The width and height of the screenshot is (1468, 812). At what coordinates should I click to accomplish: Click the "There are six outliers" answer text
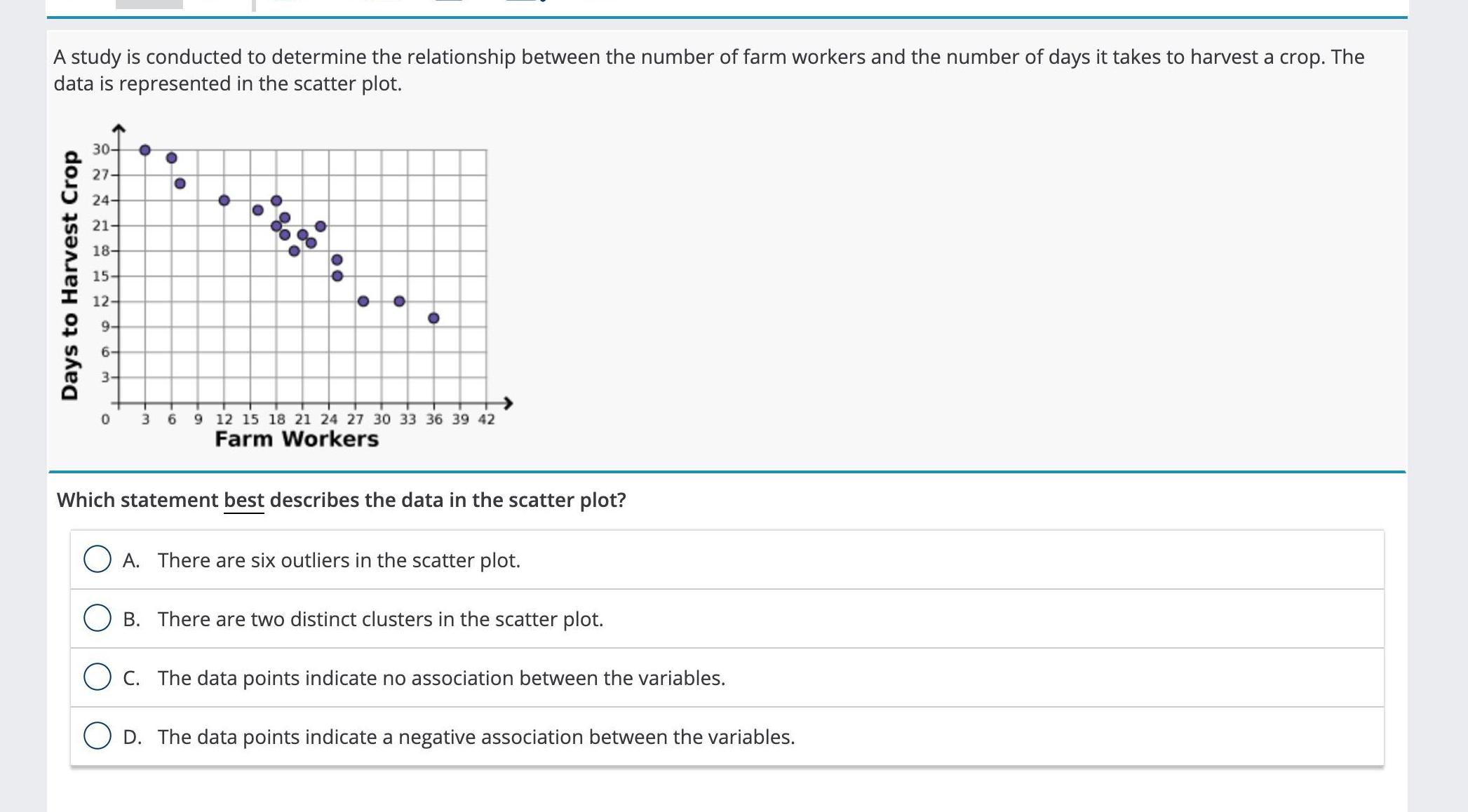point(339,560)
